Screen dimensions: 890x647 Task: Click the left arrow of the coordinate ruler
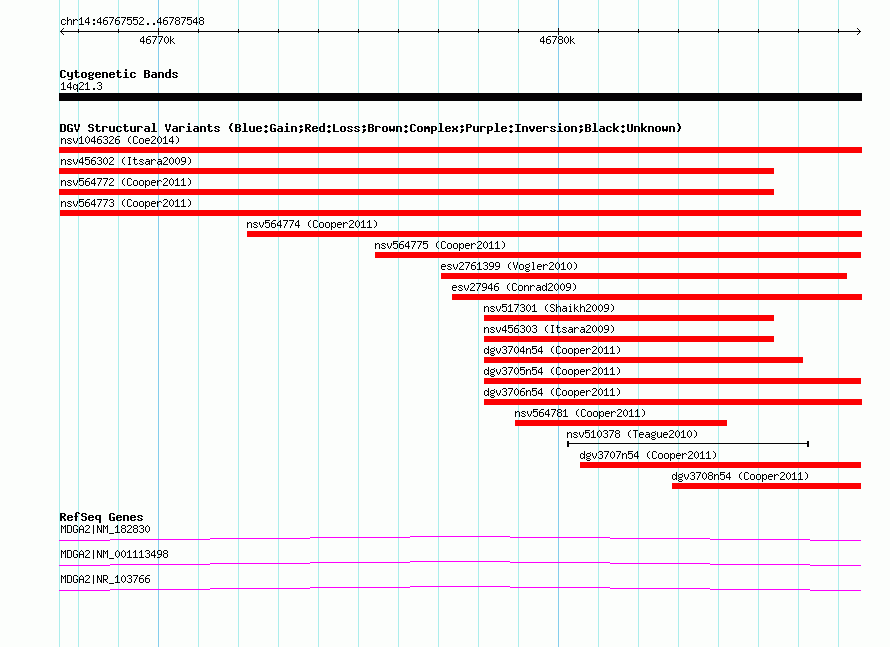(x=62, y=31)
